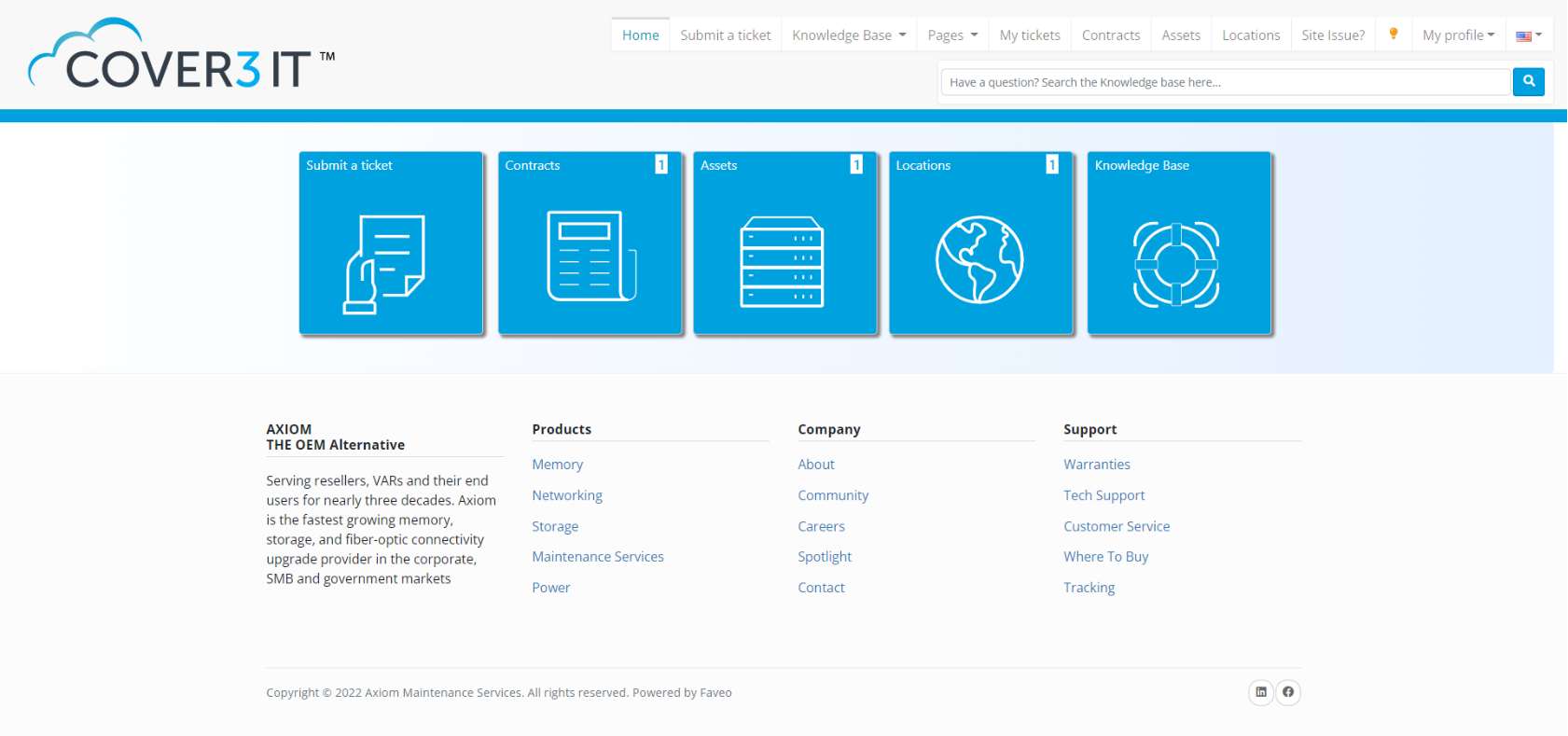Expand the Pages dropdown in navbar

click(x=952, y=35)
